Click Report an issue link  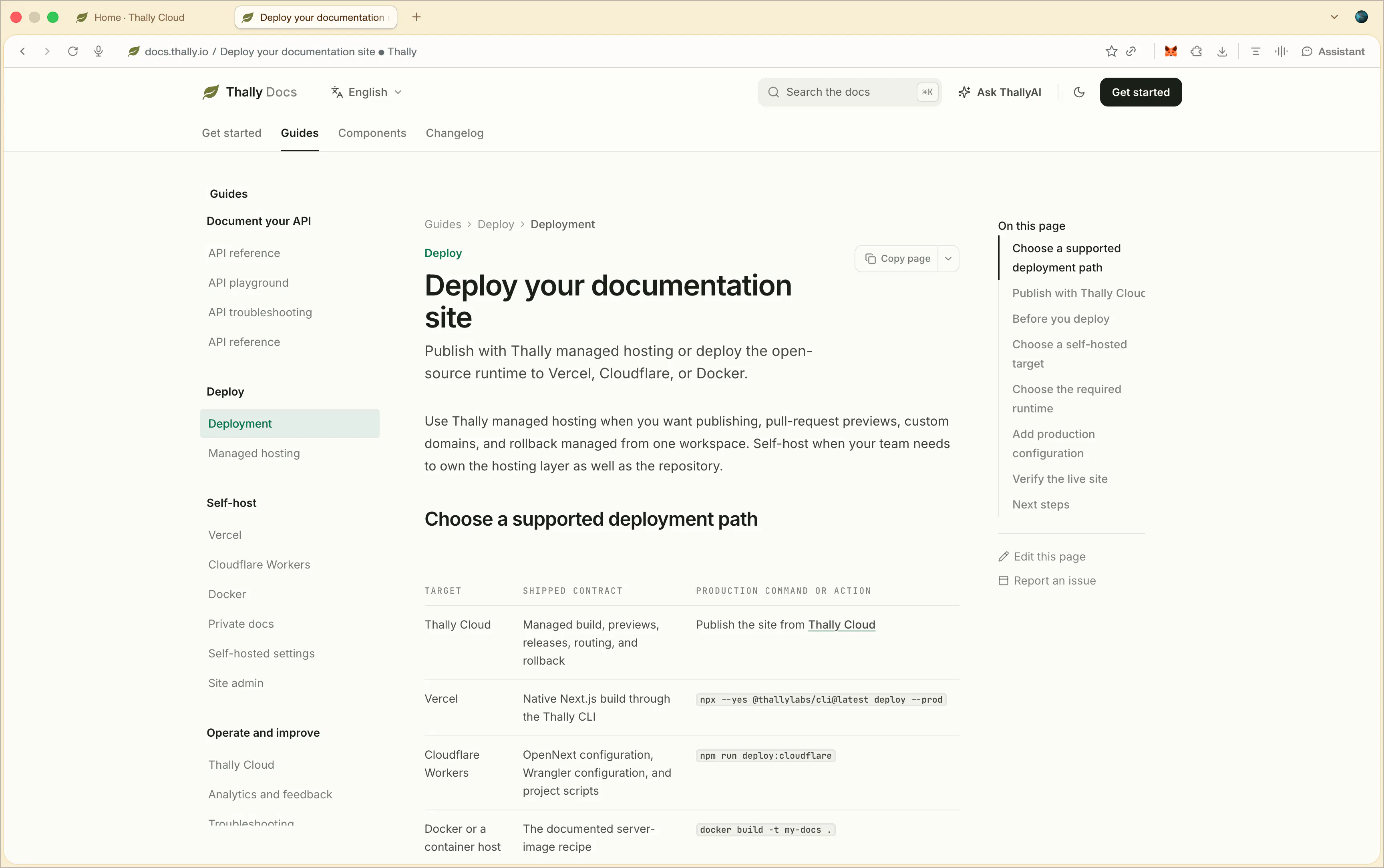coord(1047,581)
